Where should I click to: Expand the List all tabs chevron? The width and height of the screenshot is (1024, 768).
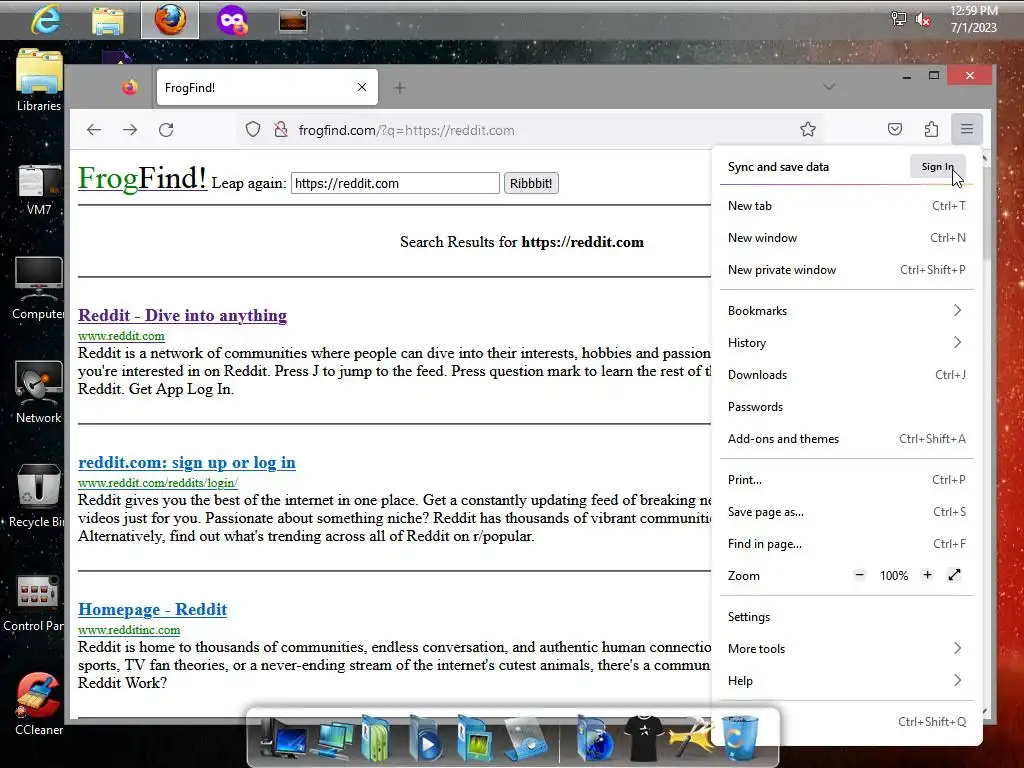(829, 86)
